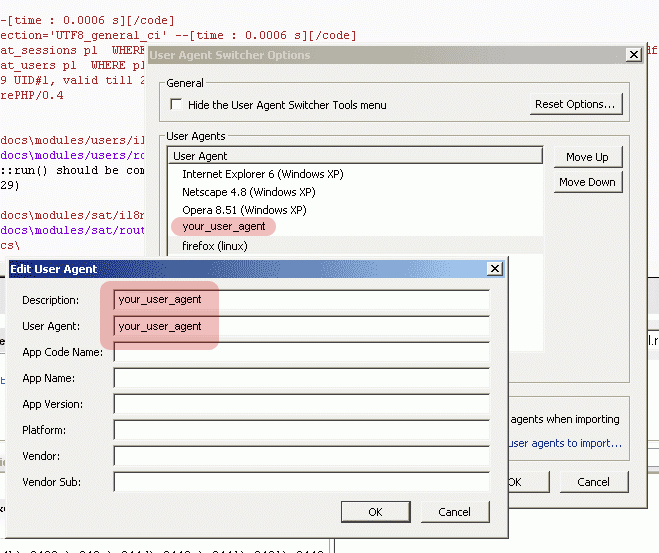Cancel the Edit User Agent dialog

454,512
